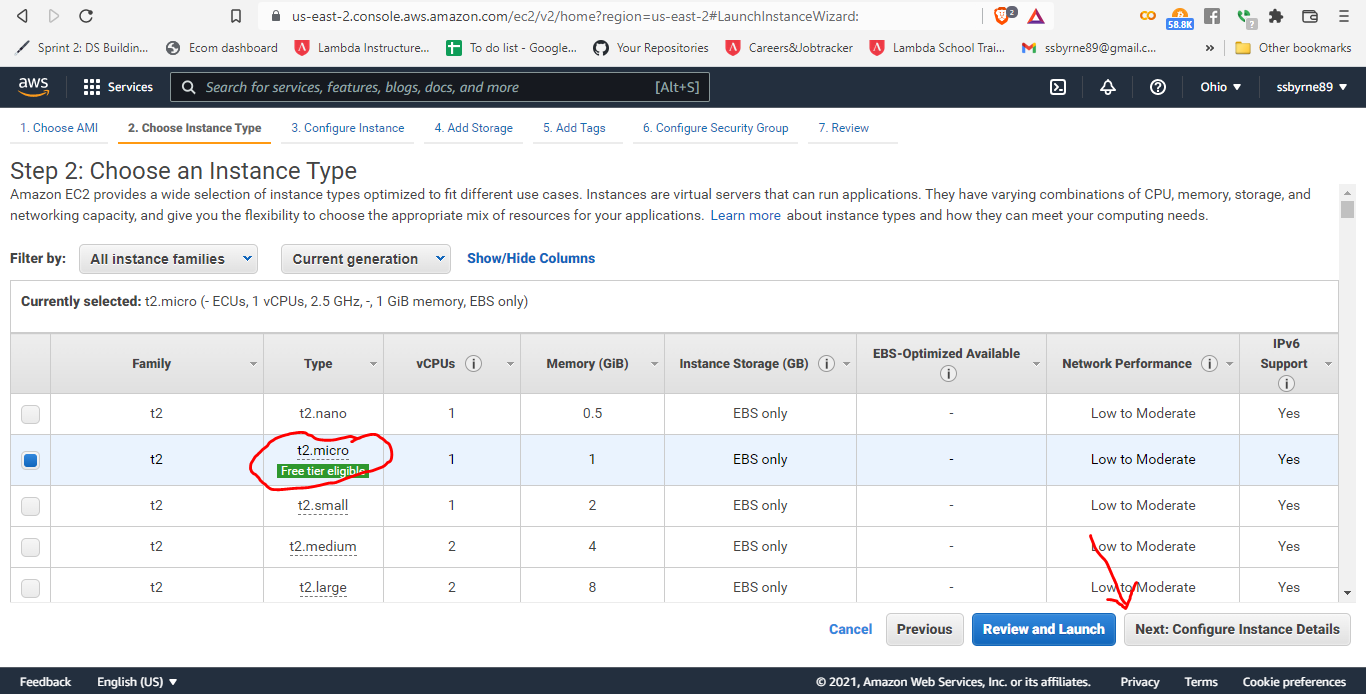Select the t2.medium instance checkbox
The height and width of the screenshot is (694, 1366).
pyautogui.click(x=31, y=547)
